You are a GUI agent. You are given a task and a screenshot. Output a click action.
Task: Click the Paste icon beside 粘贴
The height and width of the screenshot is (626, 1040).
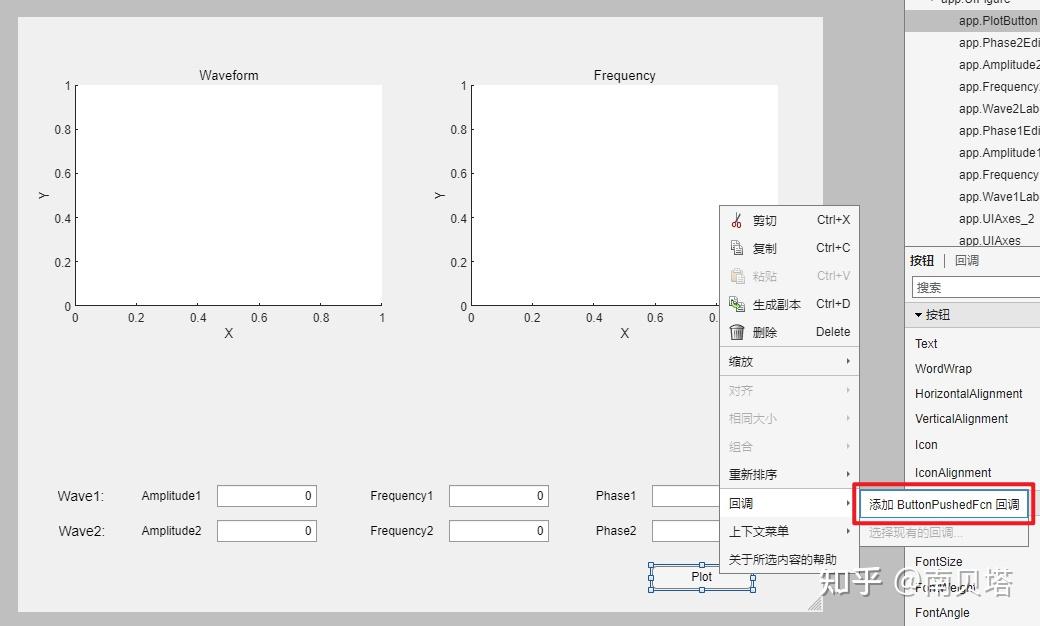(739, 275)
